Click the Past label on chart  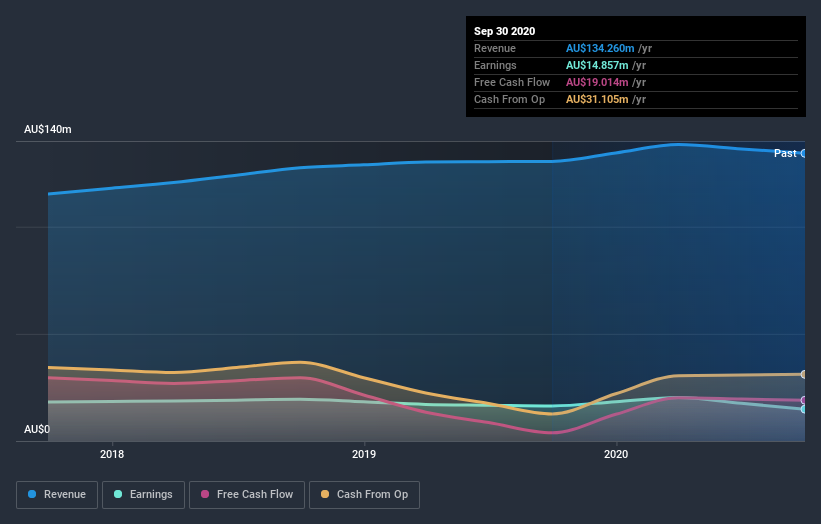point(785,153)
